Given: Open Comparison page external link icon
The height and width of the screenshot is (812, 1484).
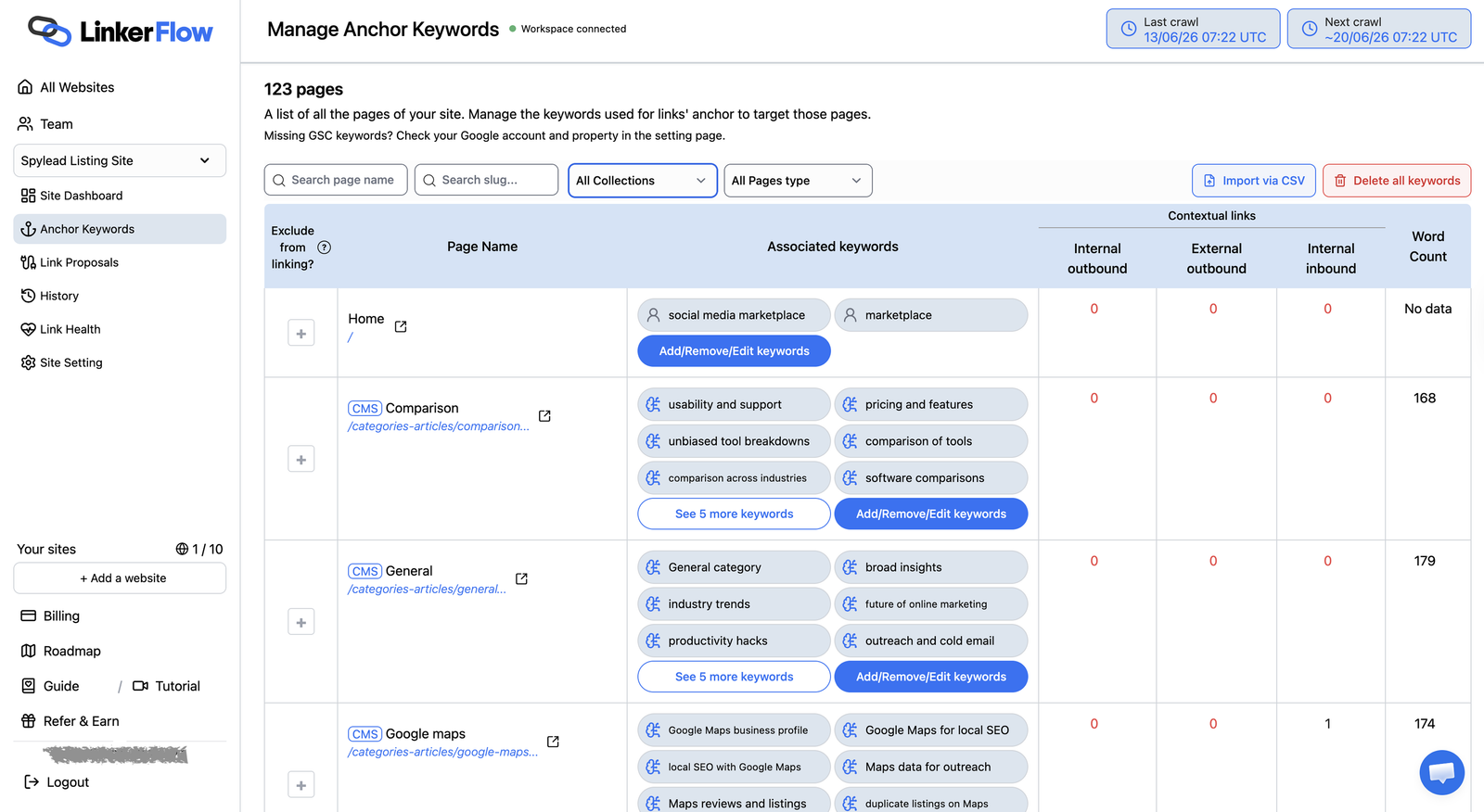Looking at the screenshot, I should pyautogui.click(x=544, y=416).
